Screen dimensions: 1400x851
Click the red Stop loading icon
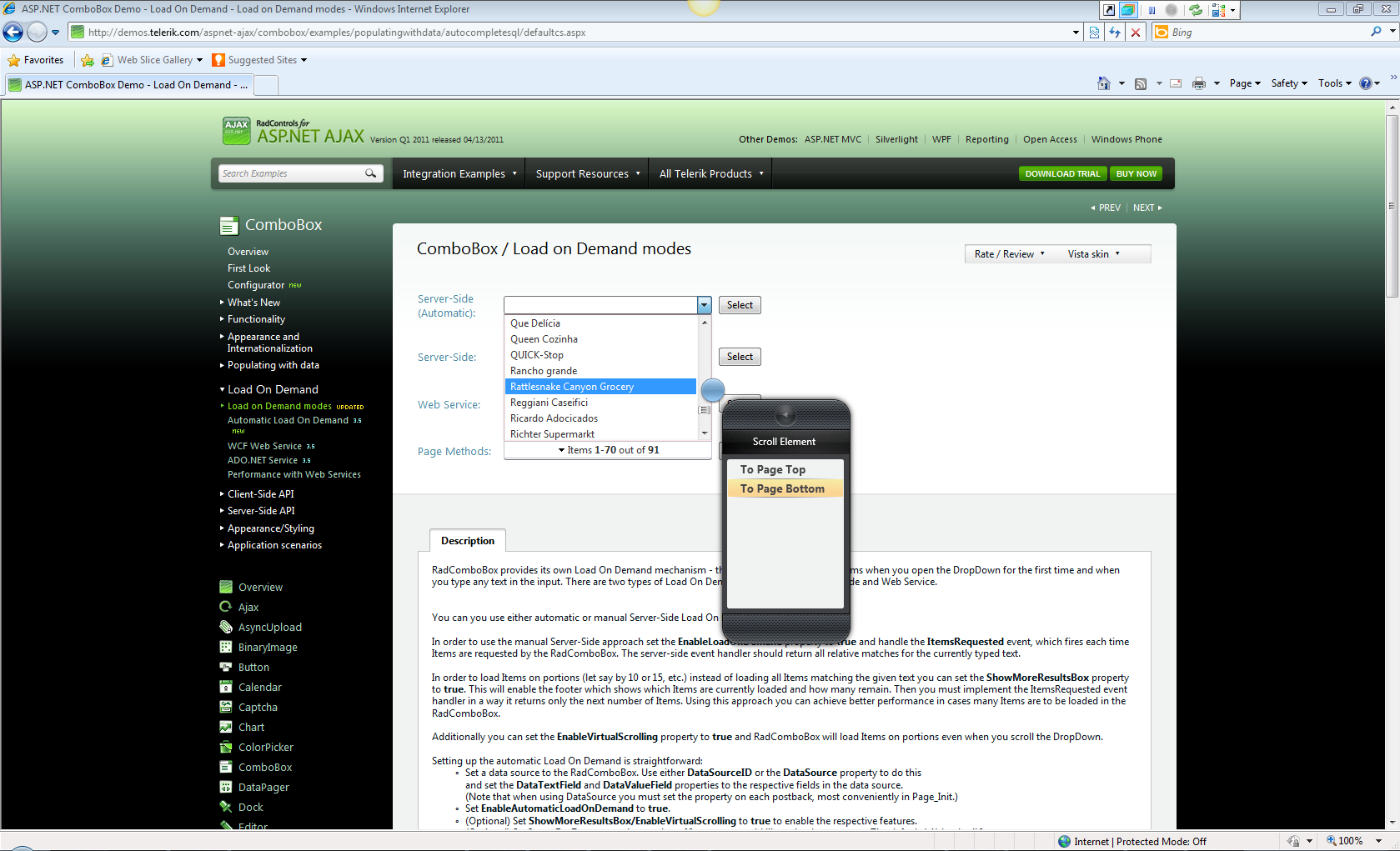click(x=1135, y=33)
